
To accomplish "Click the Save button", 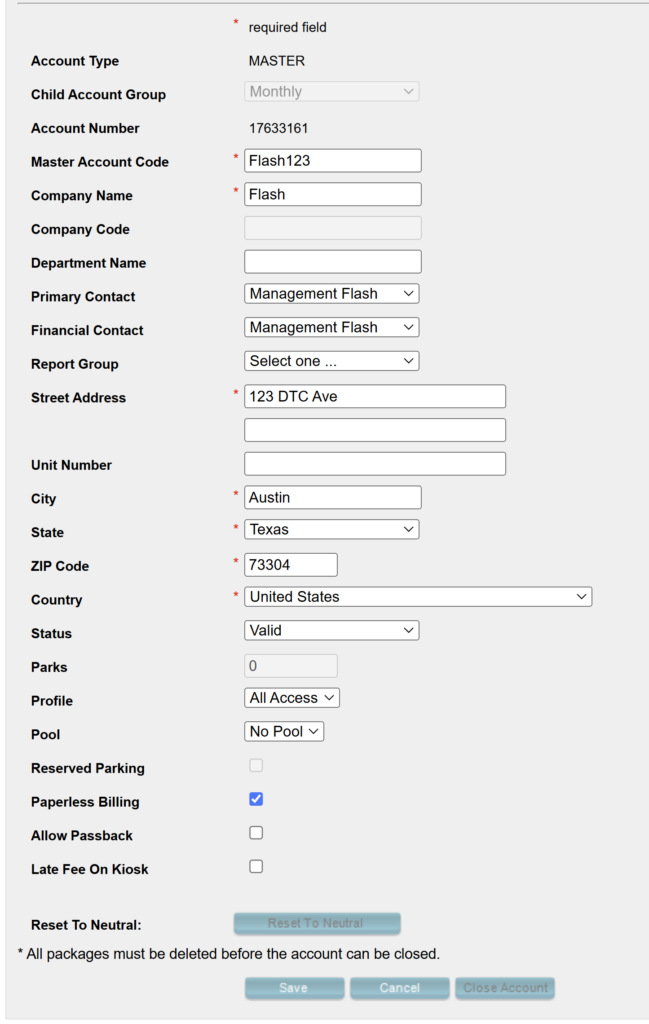I will (294, 988).
